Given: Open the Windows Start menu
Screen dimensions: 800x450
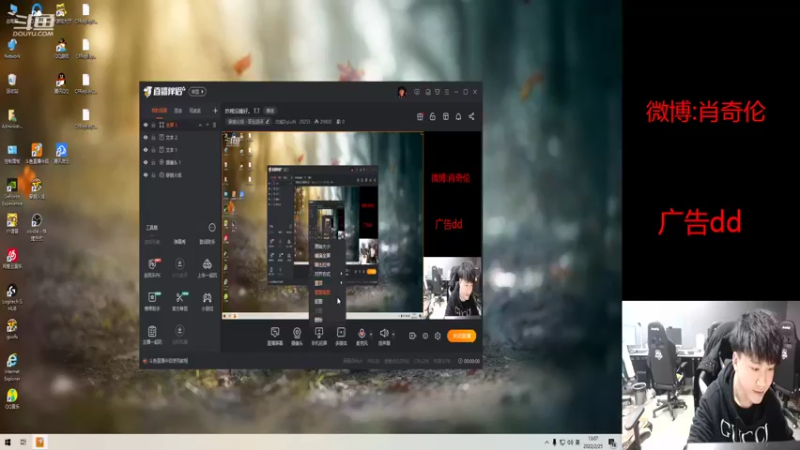Looking at the screenshot, I should point(7,442).
